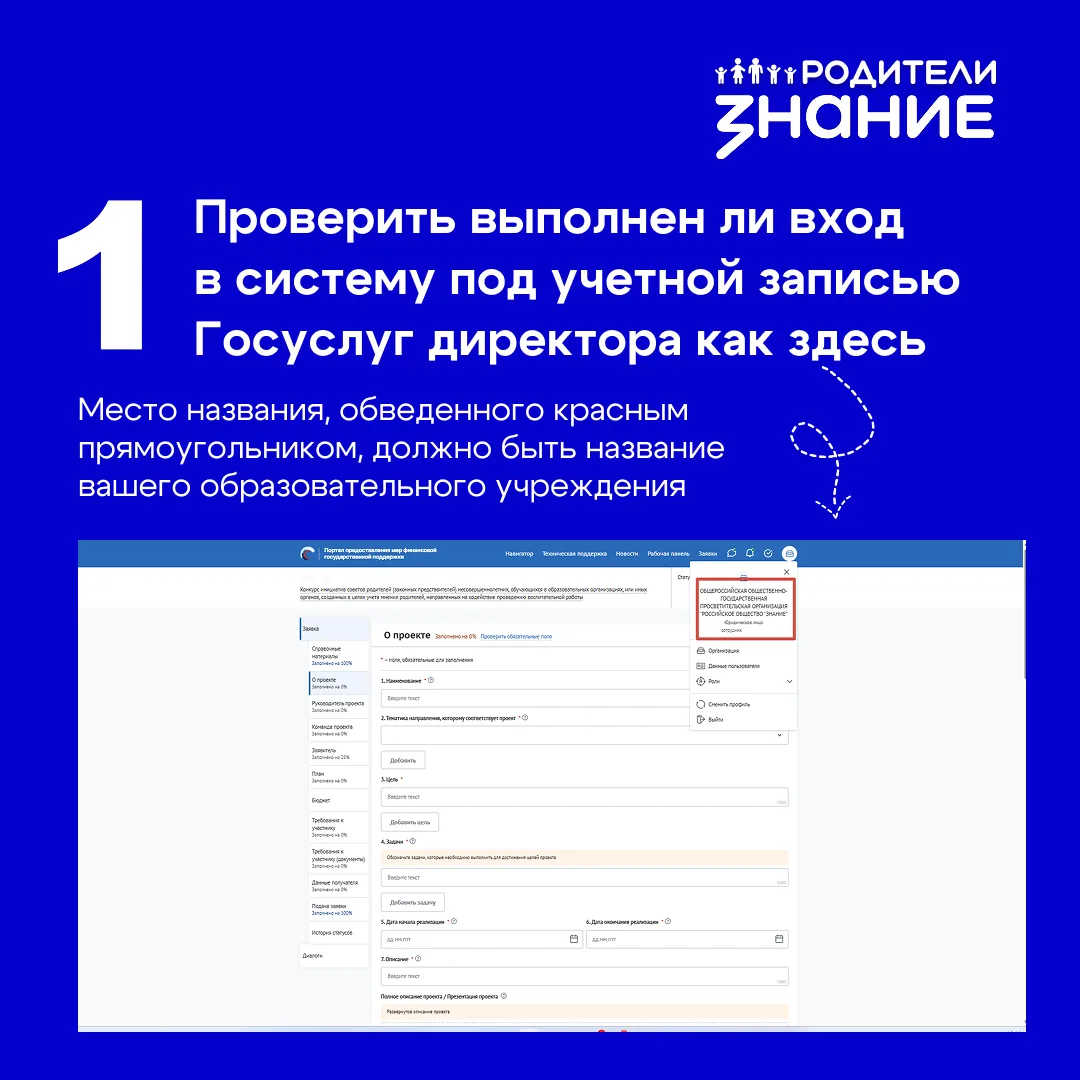The width and height of the screenshot is (1080, 1080).
Task: Click the Роли person icon
Action: coord(700,681)
